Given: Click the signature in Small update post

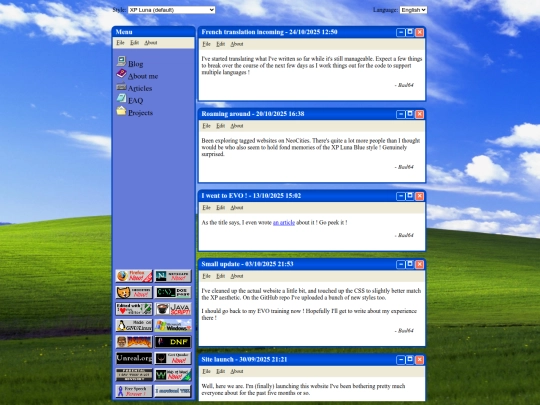Looking at the screenshot, I should tap(404, 331).
